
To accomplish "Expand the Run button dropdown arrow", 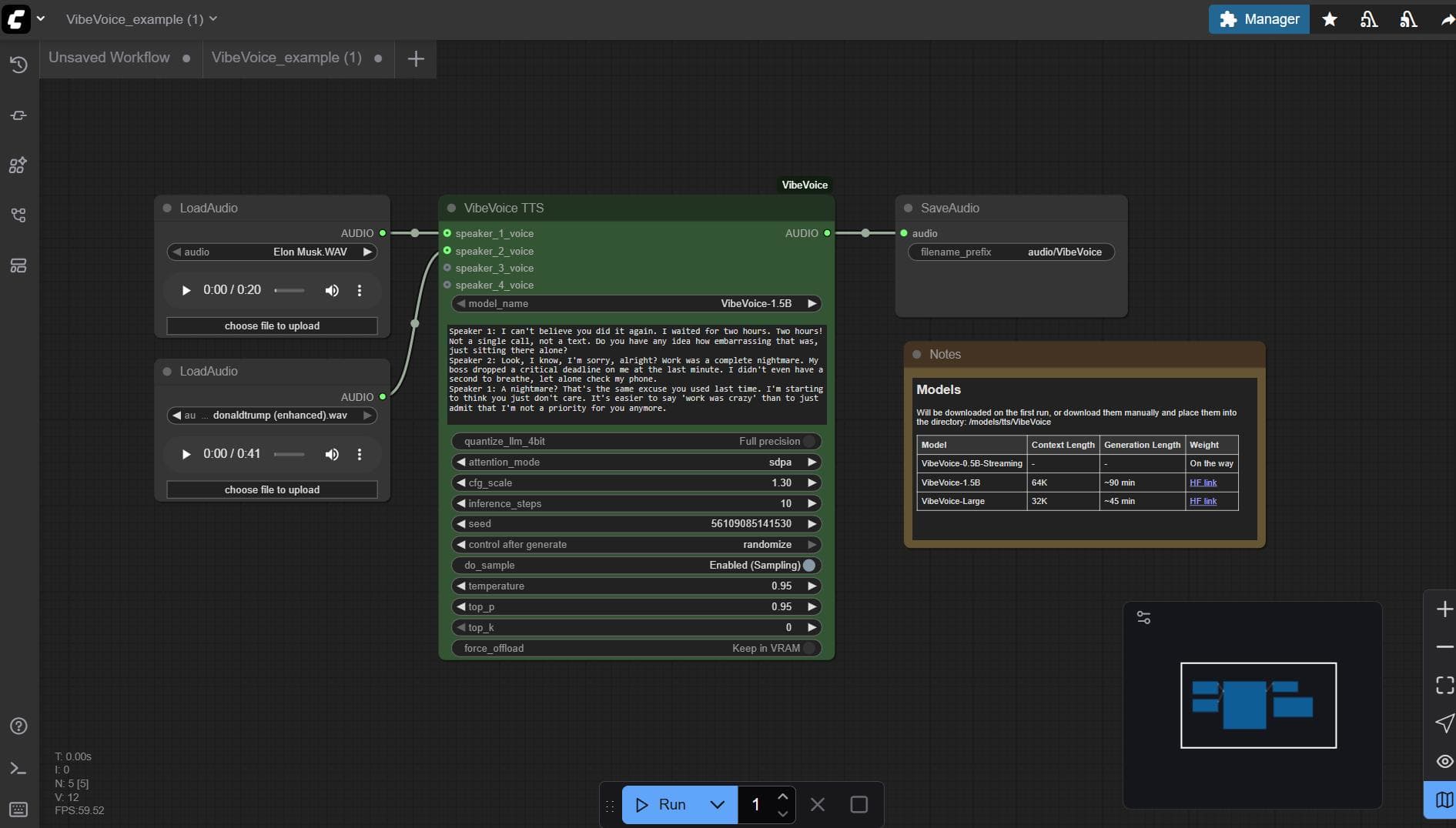I will [x=717, y=805].
